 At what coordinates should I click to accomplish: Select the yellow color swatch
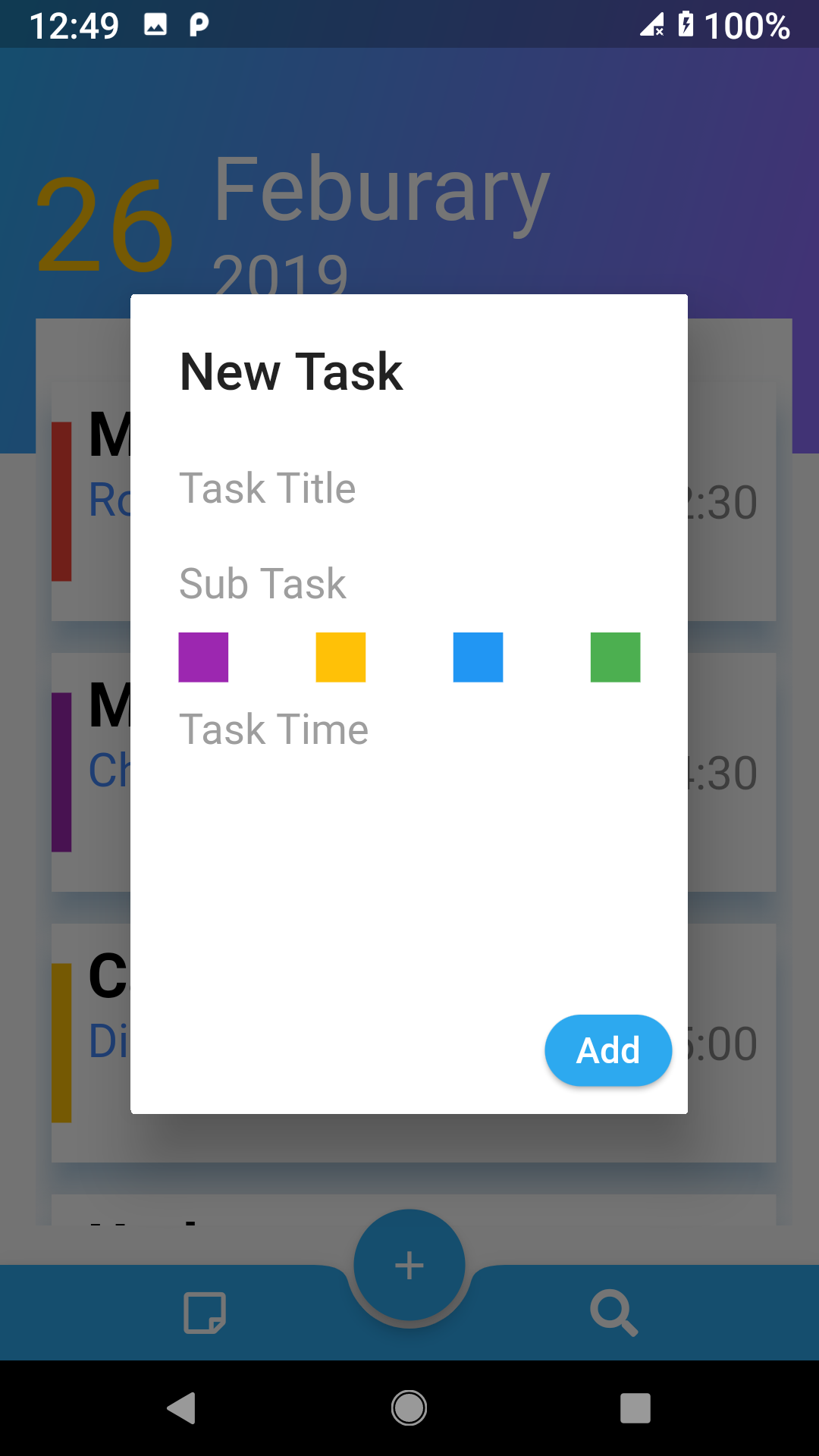[340, 657]
